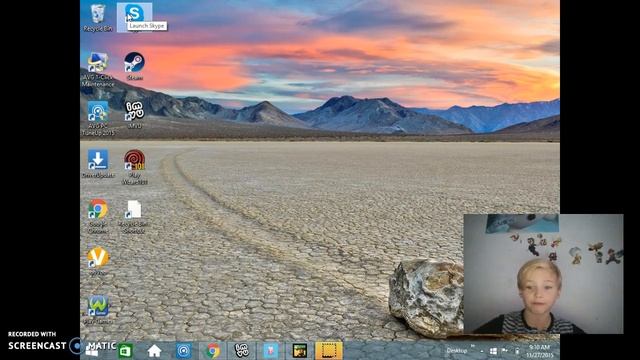Expand the Desktop toolbar chevron
The width and height of the screenshot is (640, 360).
tap(473, 347)
